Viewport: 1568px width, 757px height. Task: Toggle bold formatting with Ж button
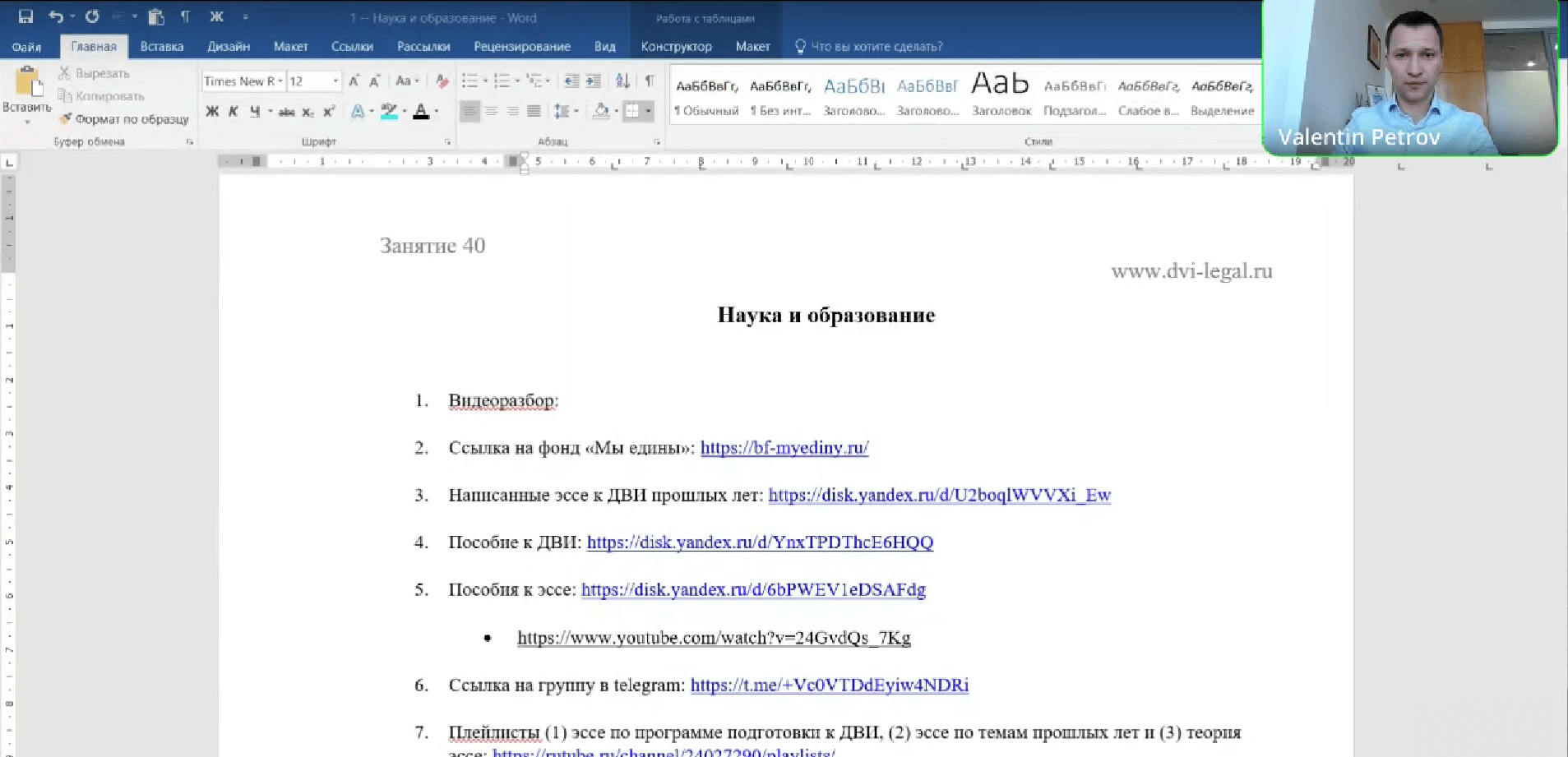pos(210,111)
